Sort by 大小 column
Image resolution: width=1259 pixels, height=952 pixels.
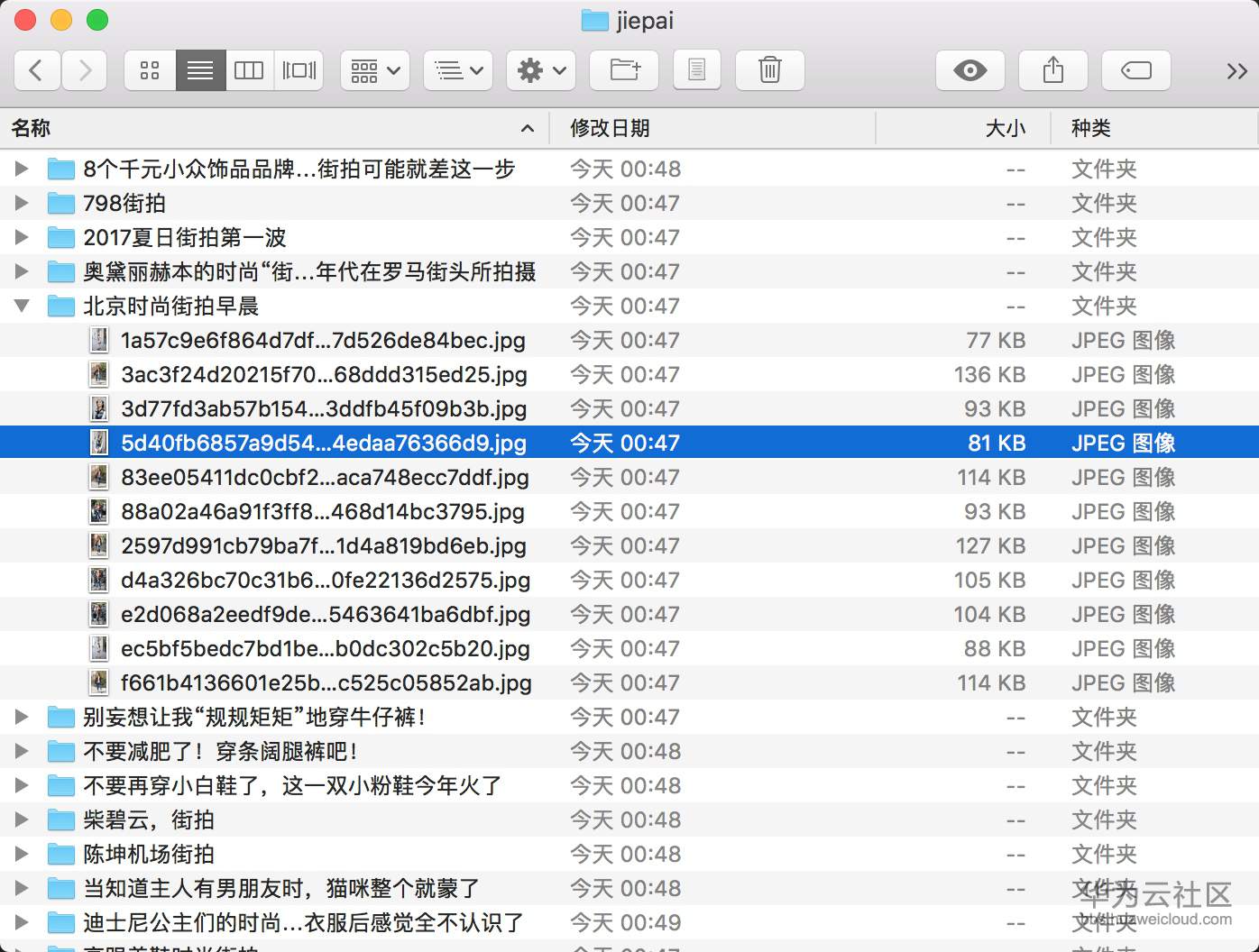point(963,128)
